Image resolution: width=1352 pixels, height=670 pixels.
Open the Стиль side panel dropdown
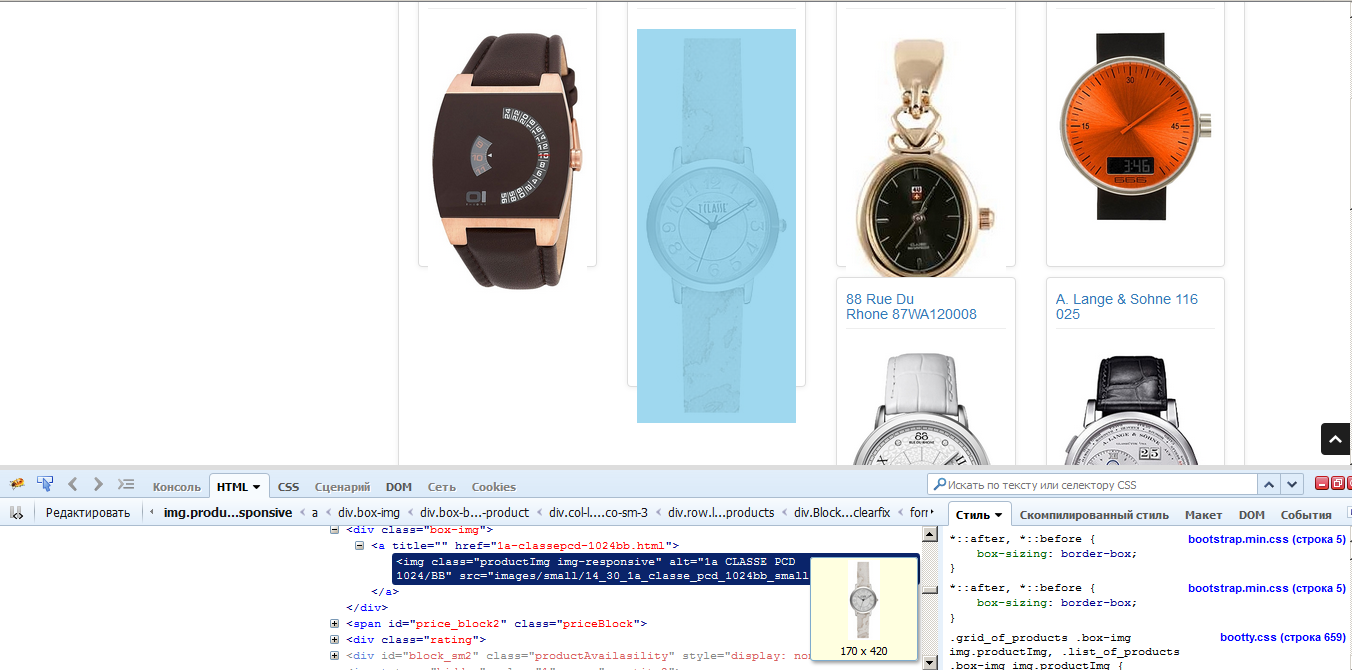point(998,515)
